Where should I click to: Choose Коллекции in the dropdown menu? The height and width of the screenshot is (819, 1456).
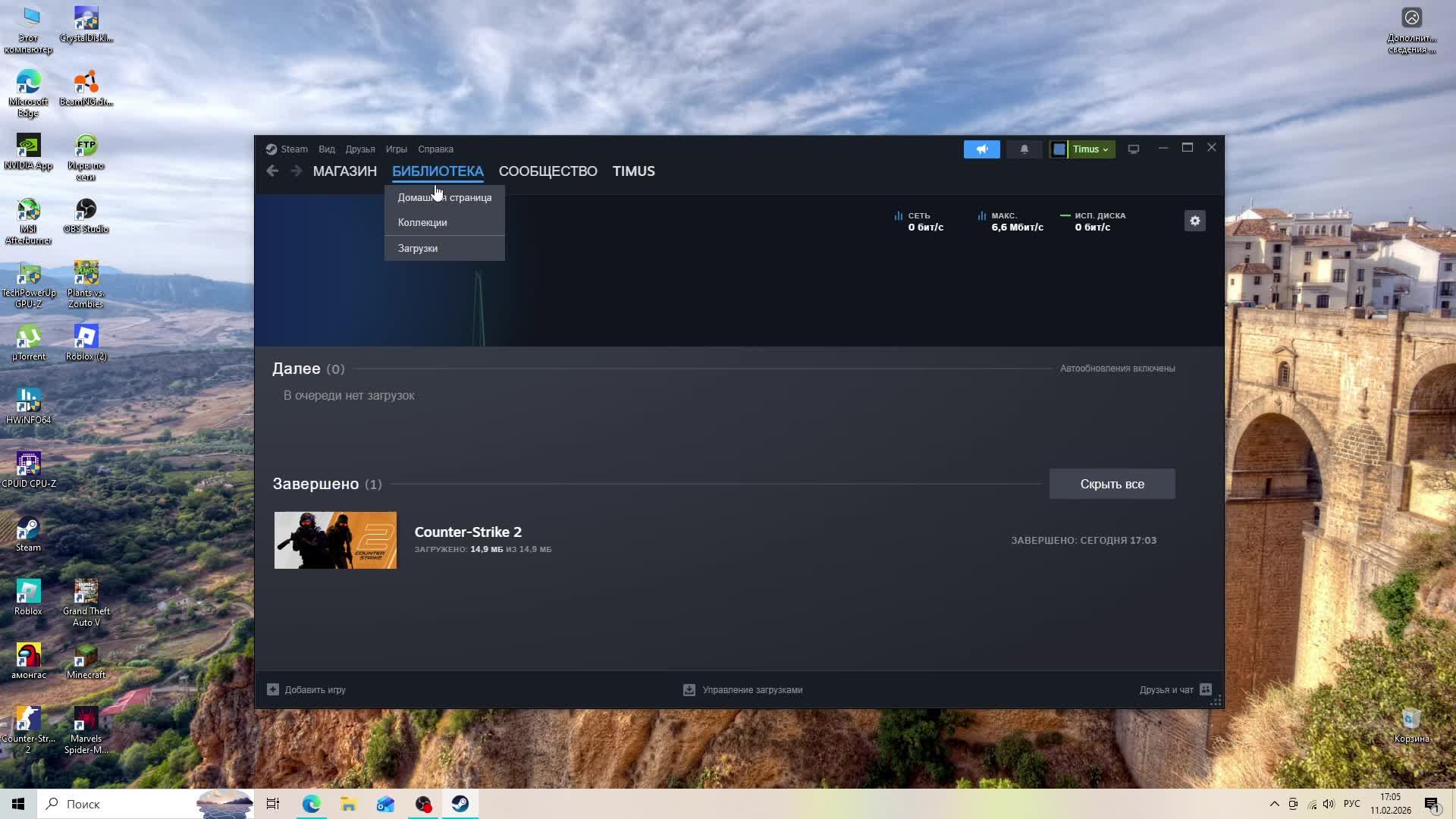point(422,222)
